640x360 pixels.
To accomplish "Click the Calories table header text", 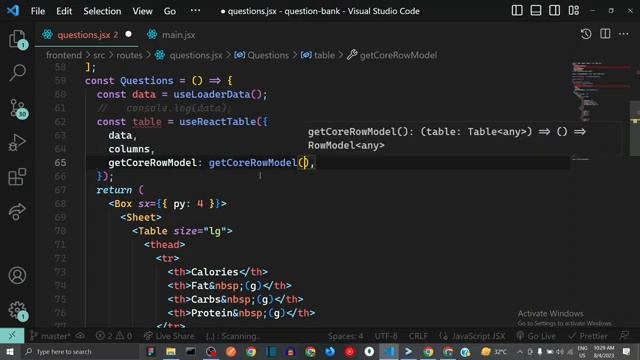I will point(215,272).
